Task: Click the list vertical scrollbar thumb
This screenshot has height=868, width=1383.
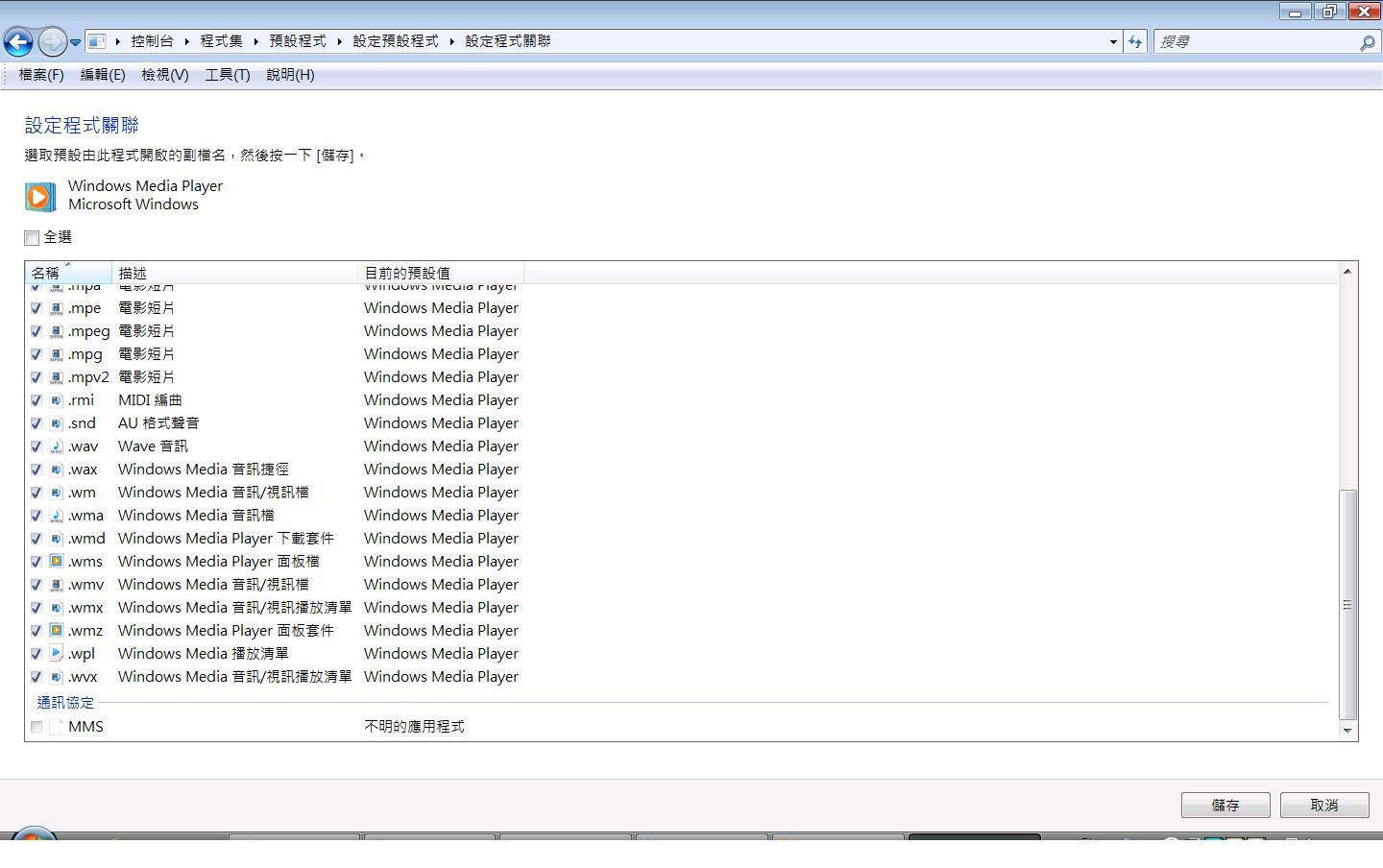Action: (x=1347, y=605)
